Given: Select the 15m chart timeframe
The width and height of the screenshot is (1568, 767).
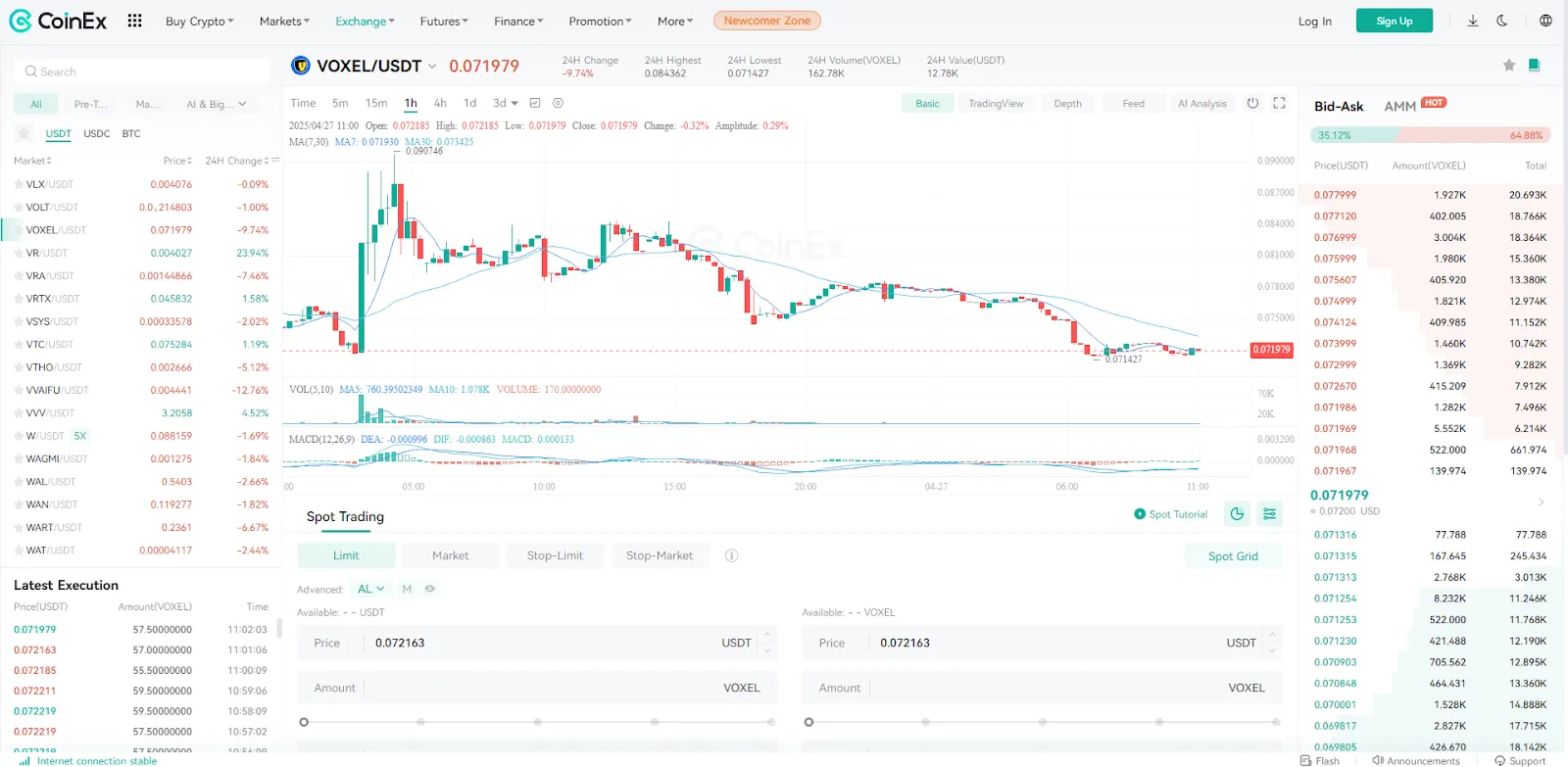Looking at the screenshot, I should point(376,103).
